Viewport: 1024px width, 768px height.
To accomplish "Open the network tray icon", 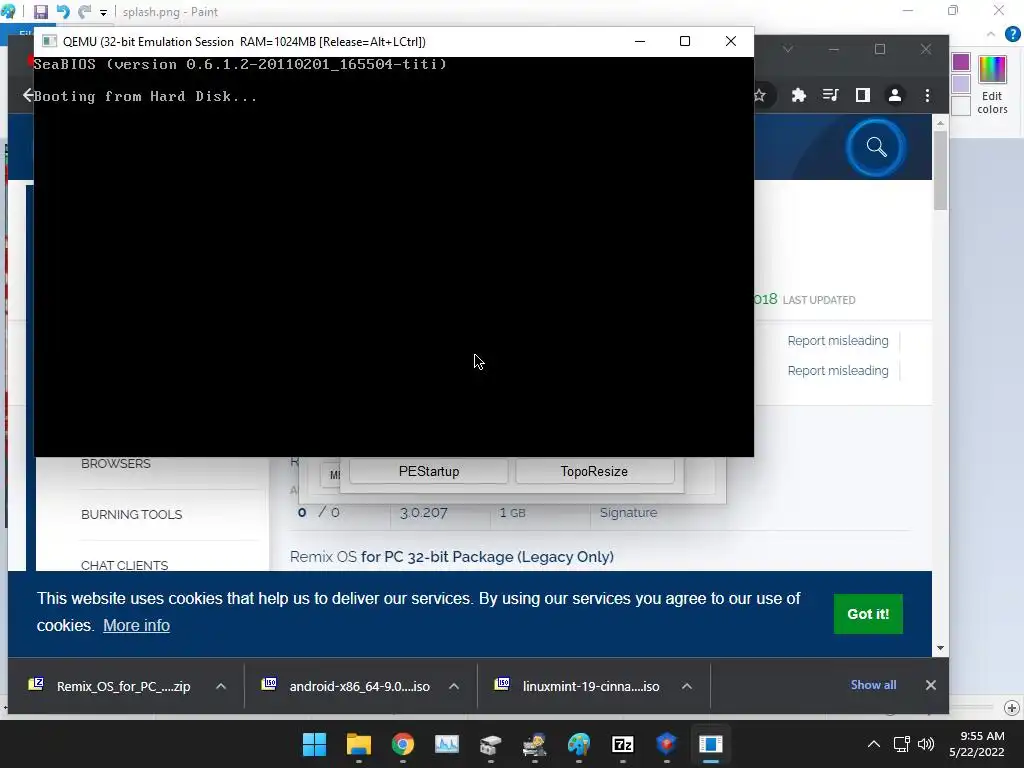I will pos(901,744).
